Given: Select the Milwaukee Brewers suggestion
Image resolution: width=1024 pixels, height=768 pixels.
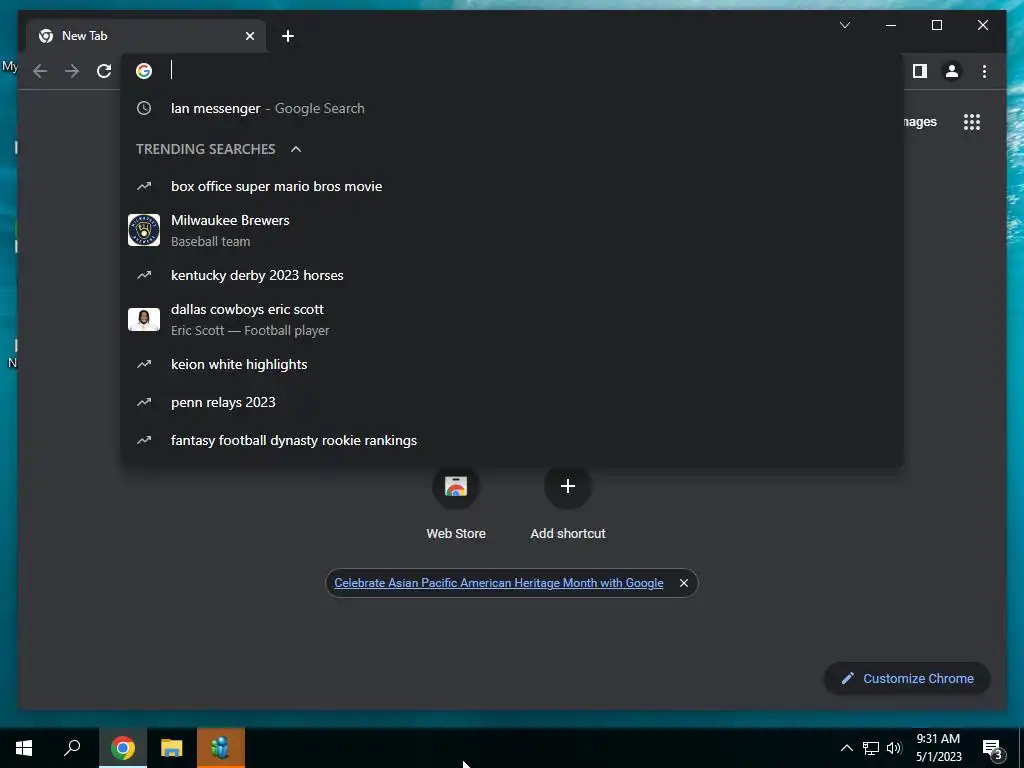Looking at the screenshot, I should tap(512, 231).
